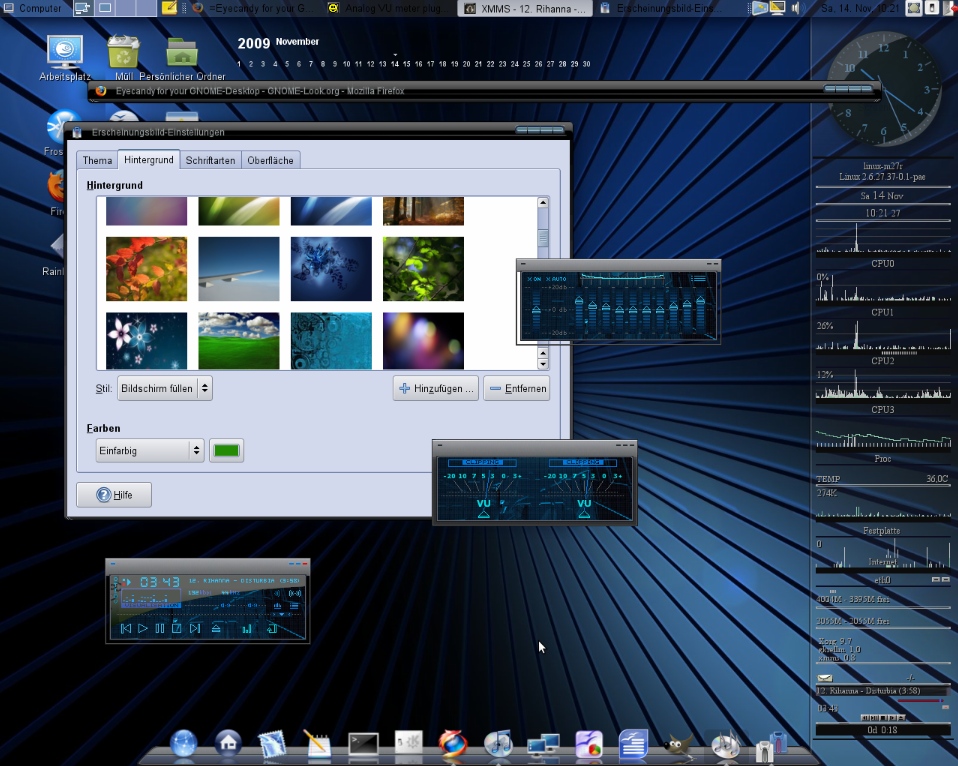The width and height of the screenshot is (958, 766).
Task: Select the blue butterflies wallpaper
Action: click(x=331, y=269)
